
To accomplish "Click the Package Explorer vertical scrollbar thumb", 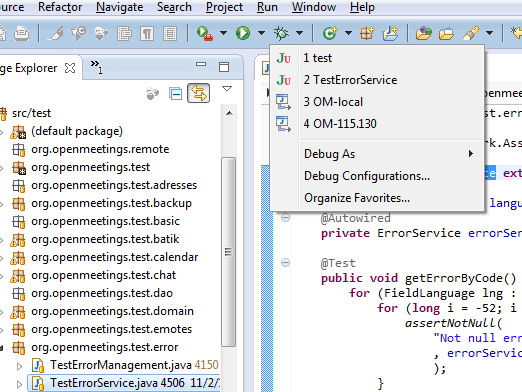I will [228, 252].
